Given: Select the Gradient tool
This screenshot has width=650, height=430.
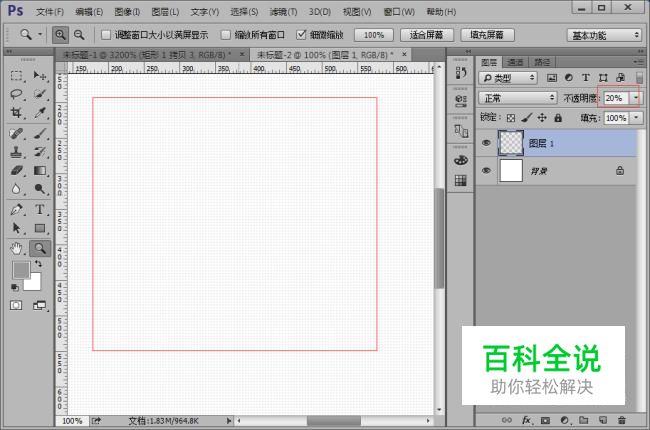Looking at the screenshot, I should pos(40,170).
